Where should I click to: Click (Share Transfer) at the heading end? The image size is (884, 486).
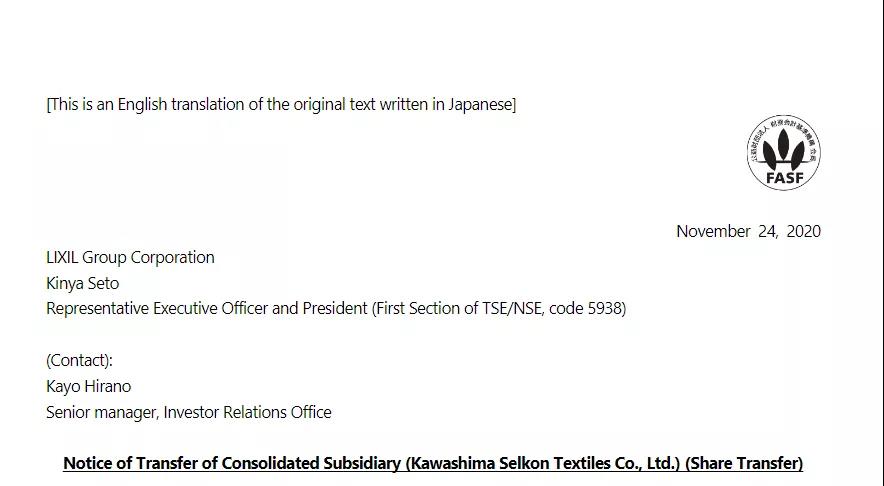(744, 463)
